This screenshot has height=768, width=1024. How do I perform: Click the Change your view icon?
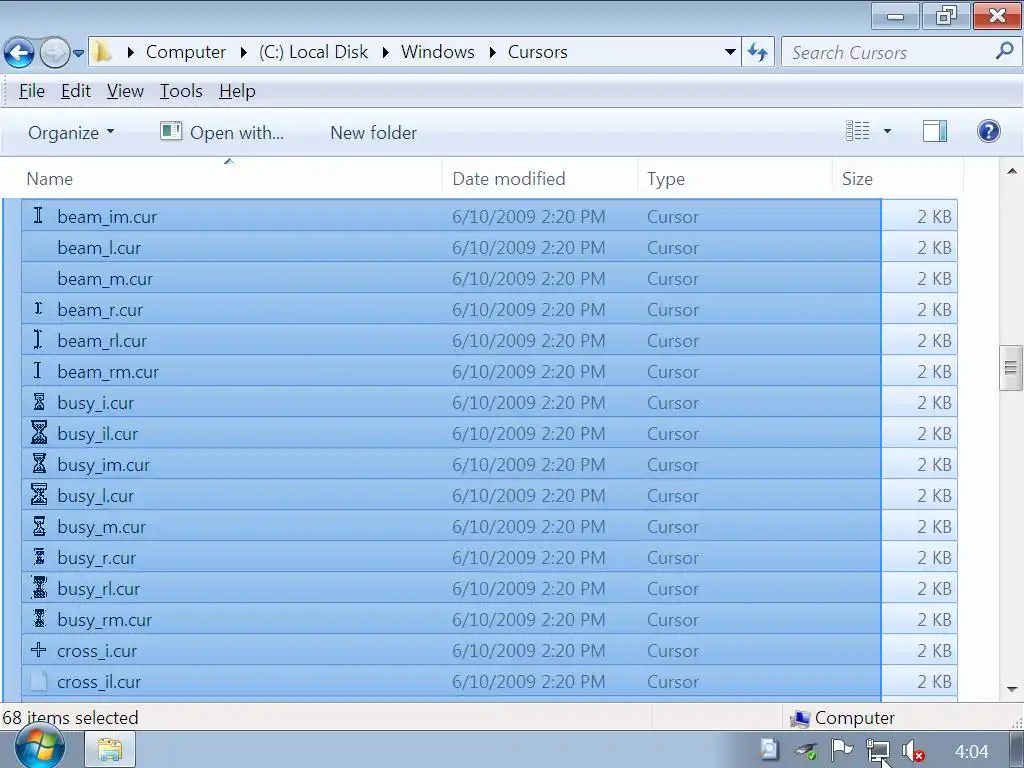pyautogui.click(x=857, y=131)
